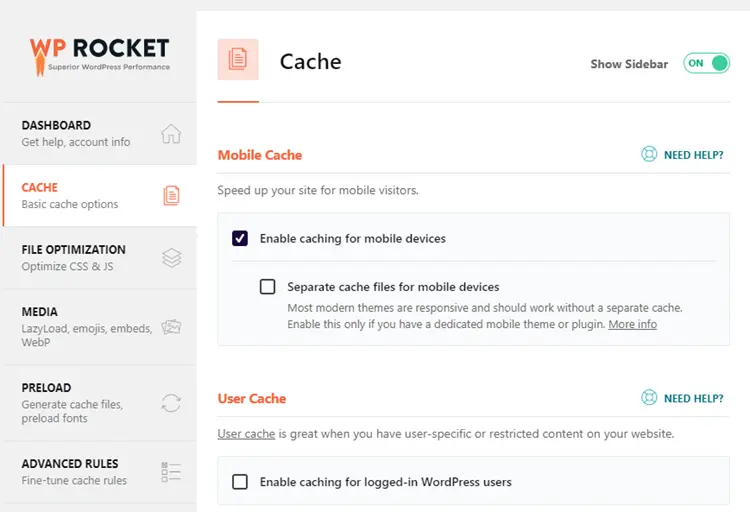The height and width of the screenshot is (512, 750).
Task: Click lifebuoy icon beside Mobile Cache help
Action: click(x=649, y=154)
